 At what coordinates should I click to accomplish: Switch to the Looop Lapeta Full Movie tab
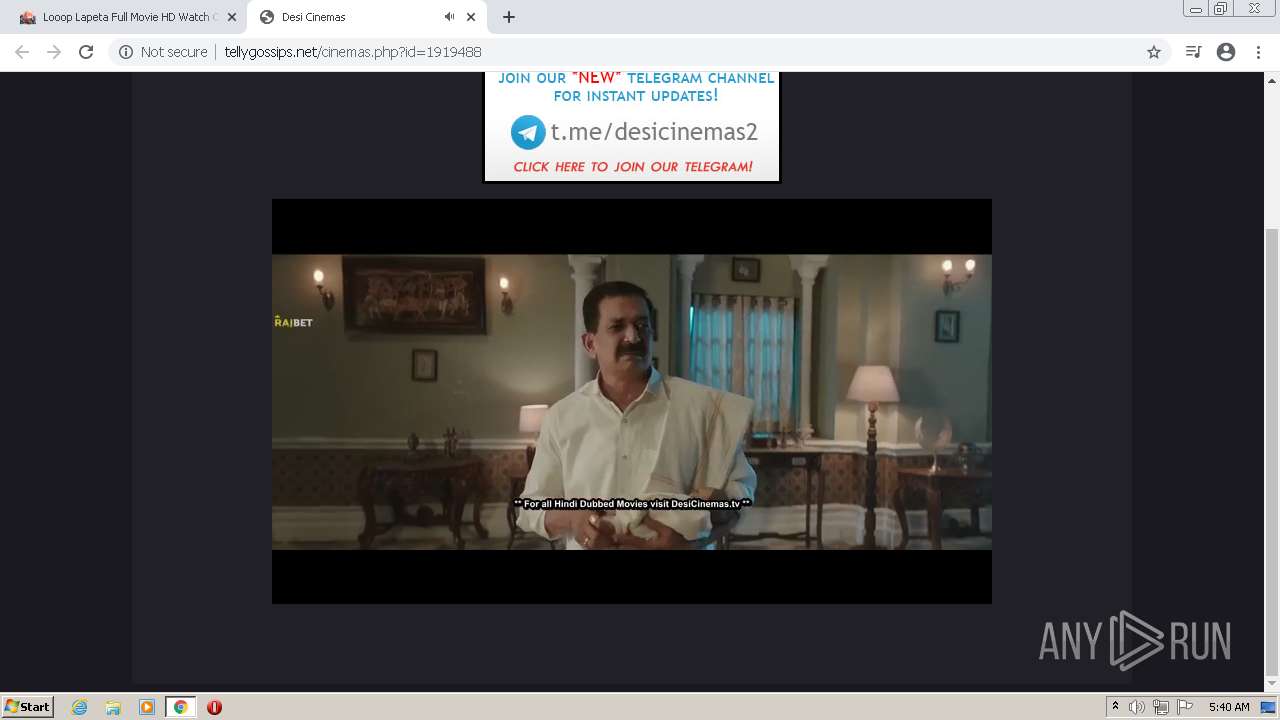point(127,17)
